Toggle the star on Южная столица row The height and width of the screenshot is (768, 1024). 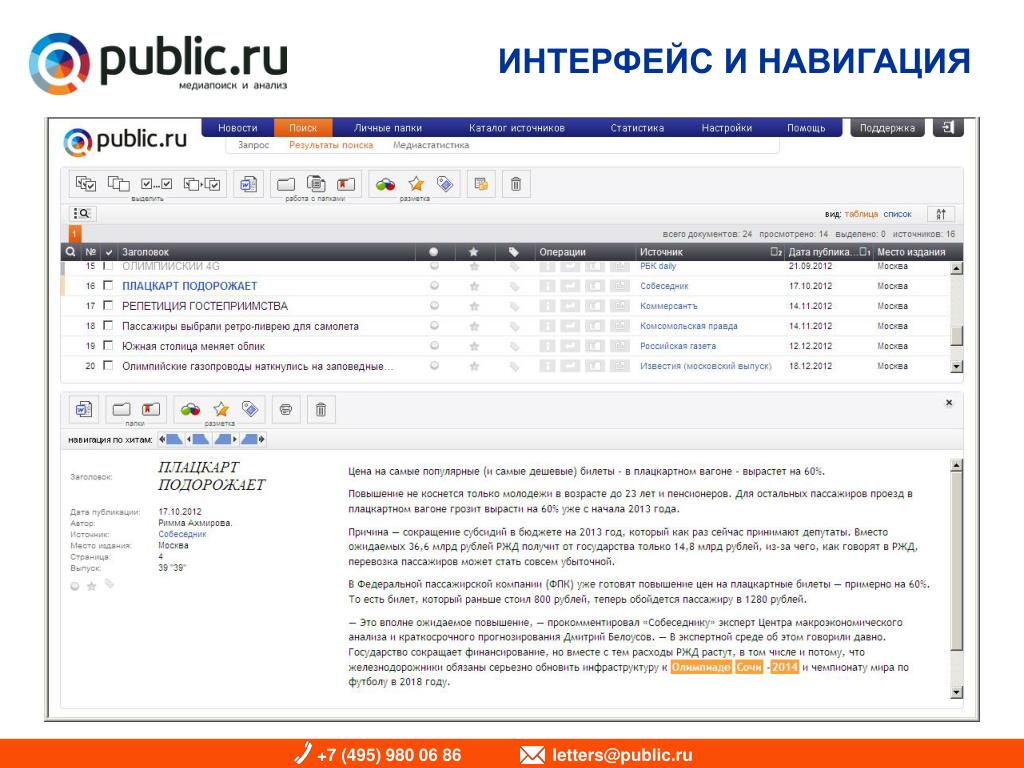point(474,346)
